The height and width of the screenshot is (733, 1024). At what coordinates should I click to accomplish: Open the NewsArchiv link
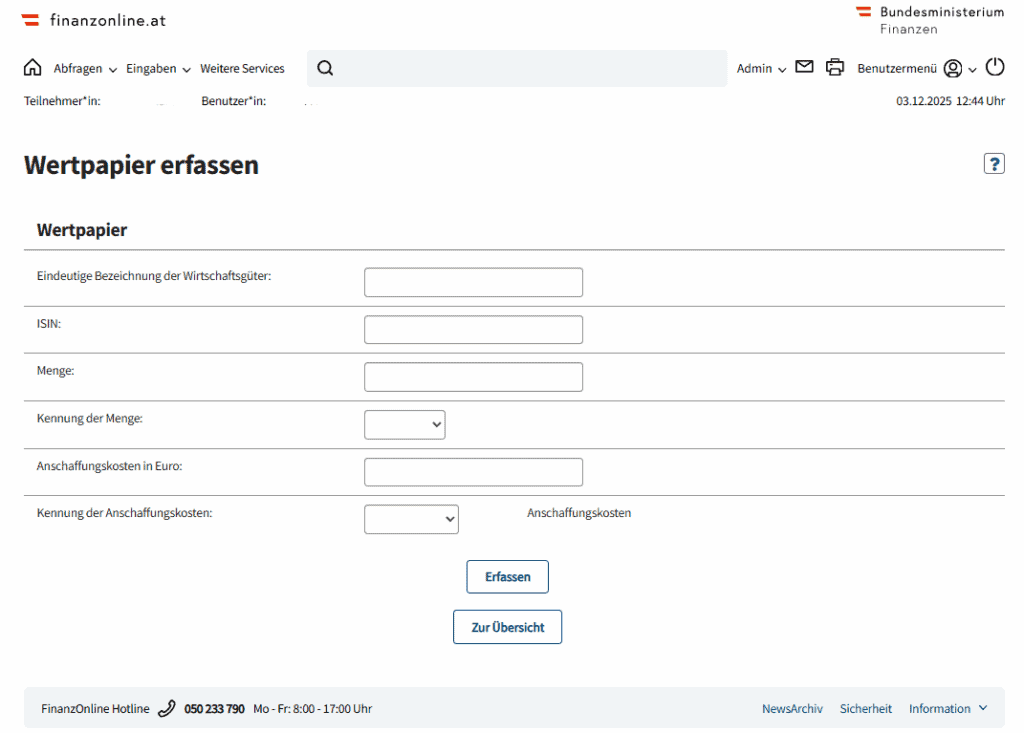point(792,708)
